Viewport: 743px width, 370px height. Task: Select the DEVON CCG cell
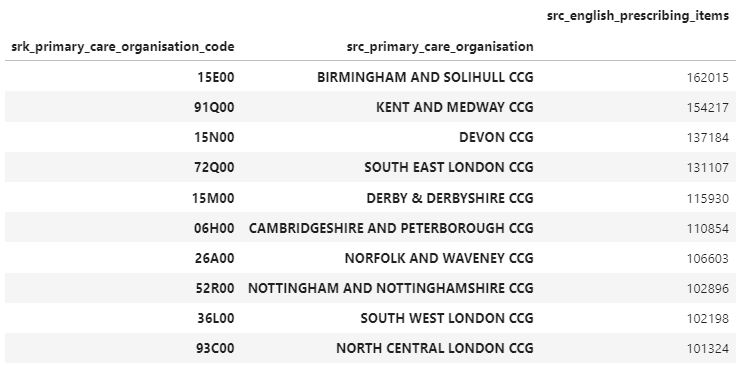pyautogui.click(x=496, y=137)
